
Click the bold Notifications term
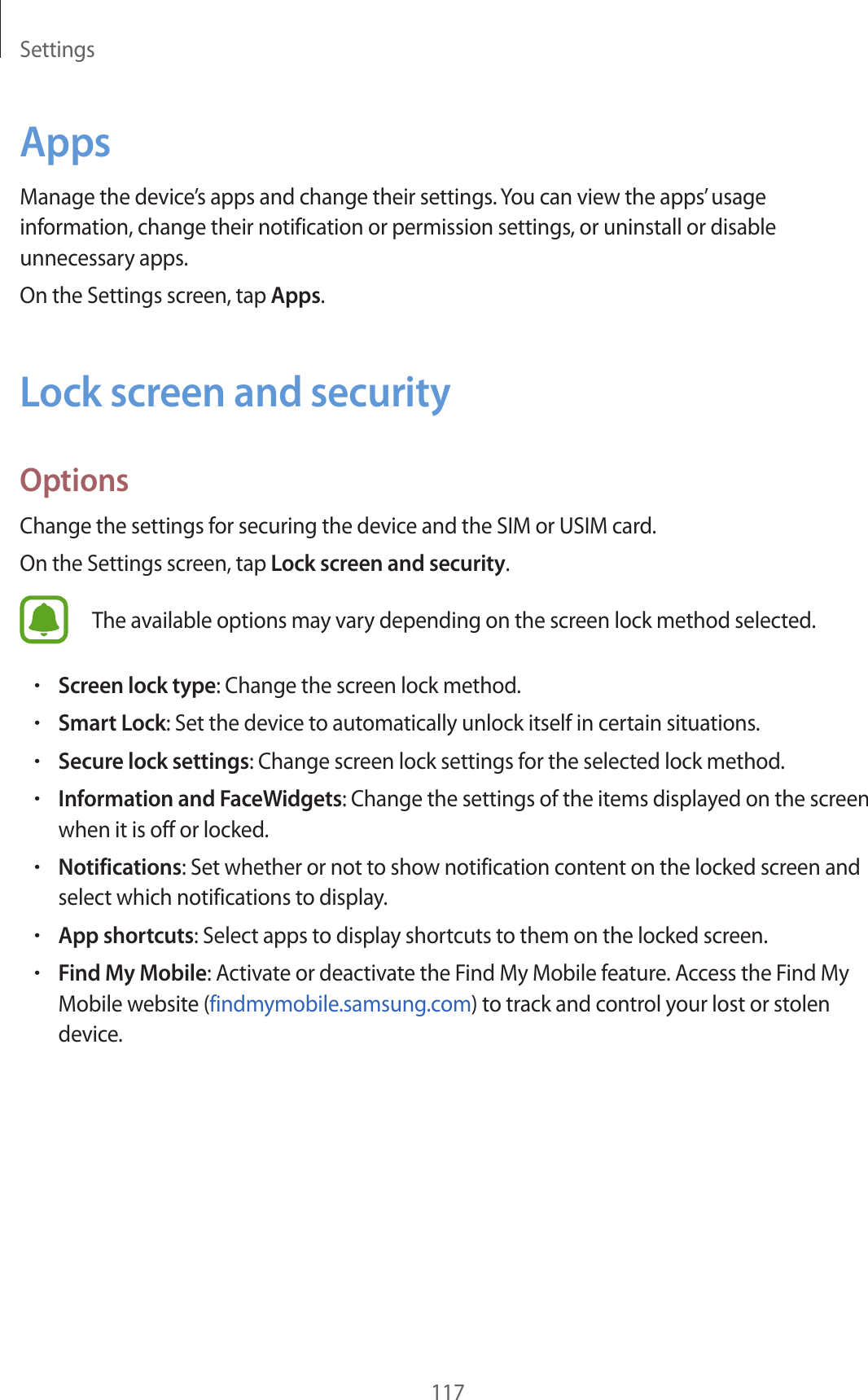tap(120, 867)
